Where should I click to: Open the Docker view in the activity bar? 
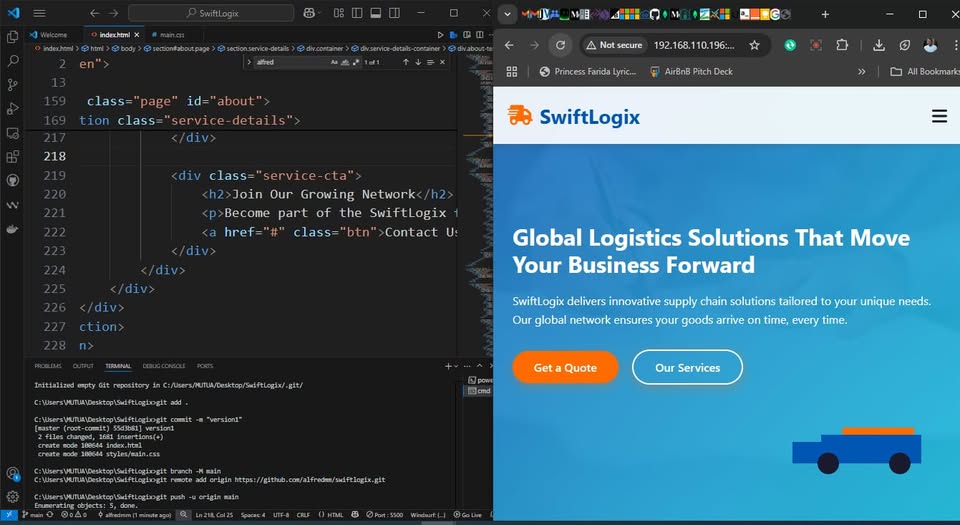(x=12, y=229)
